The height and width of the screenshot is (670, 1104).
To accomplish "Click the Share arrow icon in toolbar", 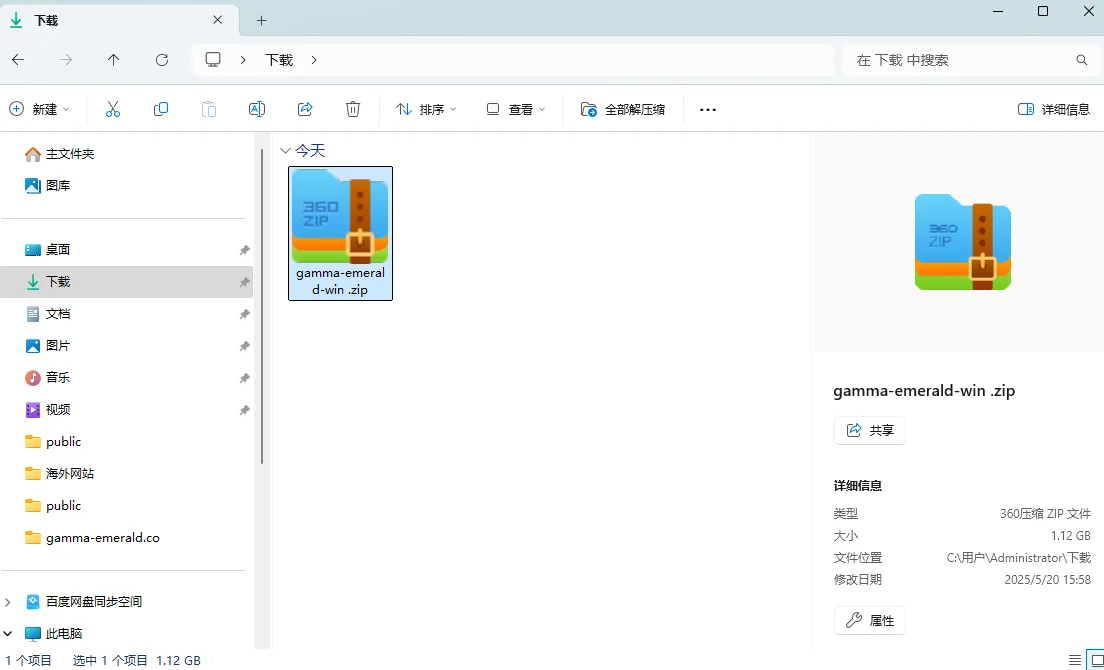I will 305,109.
